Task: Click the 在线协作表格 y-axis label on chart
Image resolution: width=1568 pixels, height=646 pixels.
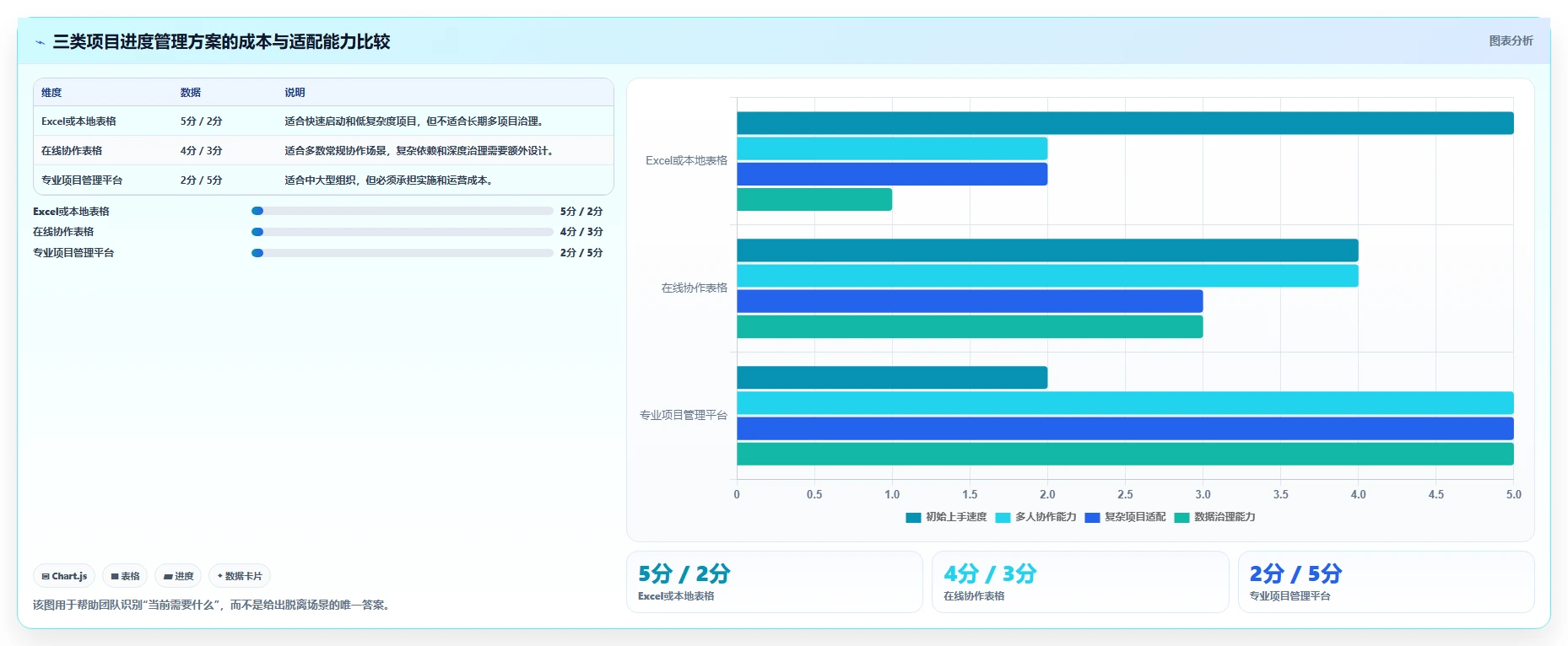Action: pyautogui.click(x=694, y=288)
